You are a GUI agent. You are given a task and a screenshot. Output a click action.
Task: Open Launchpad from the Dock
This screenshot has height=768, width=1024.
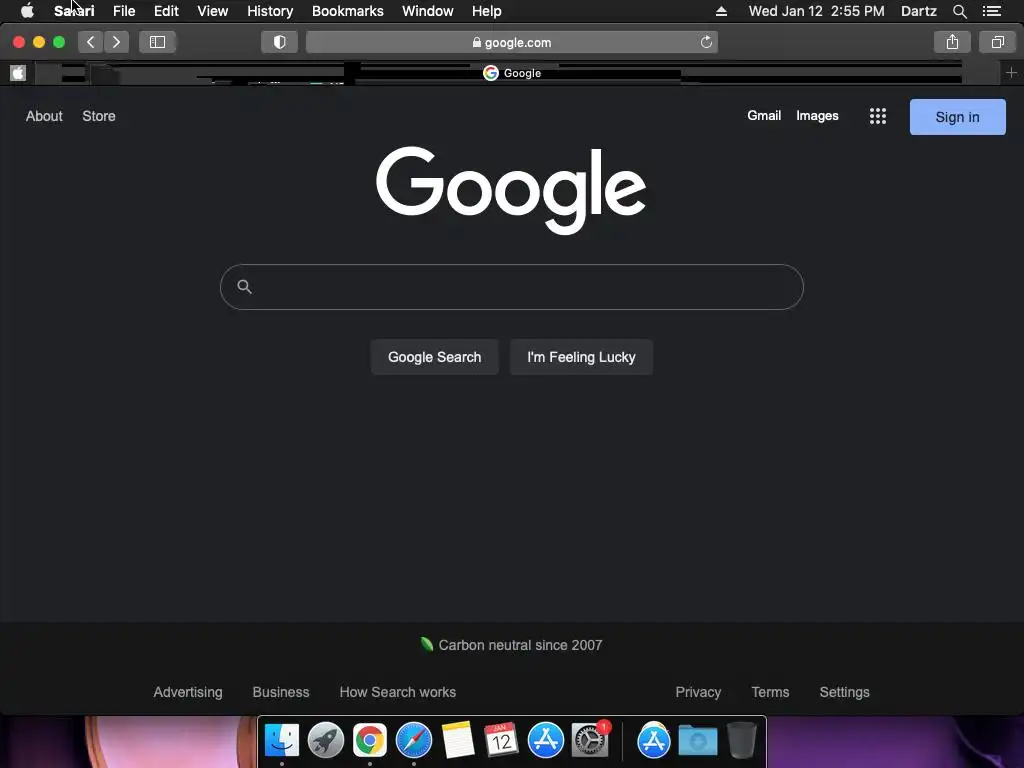pos(325,741)
